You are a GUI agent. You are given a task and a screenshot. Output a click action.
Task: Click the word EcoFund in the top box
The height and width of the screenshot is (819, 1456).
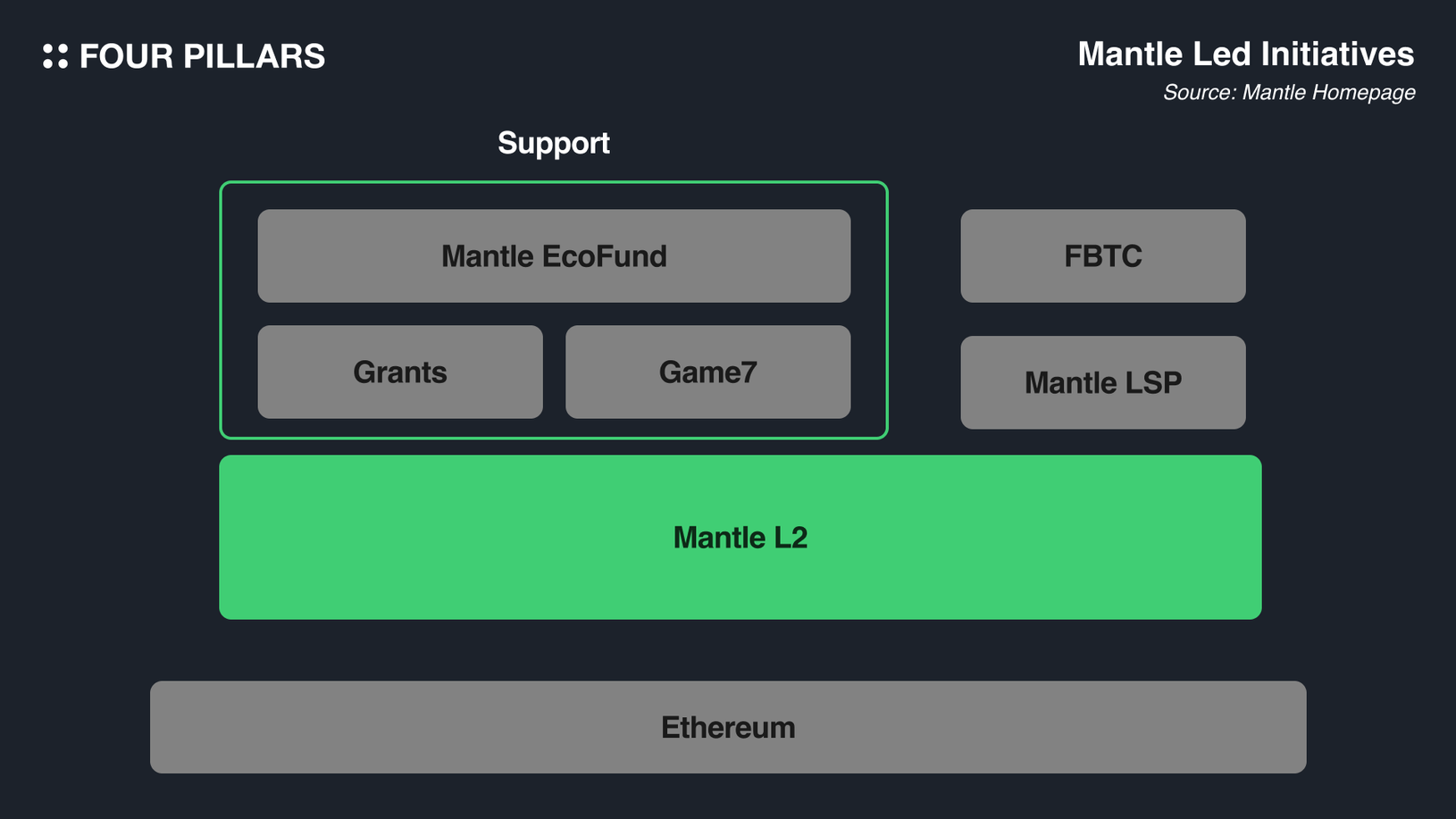(605, 256)
